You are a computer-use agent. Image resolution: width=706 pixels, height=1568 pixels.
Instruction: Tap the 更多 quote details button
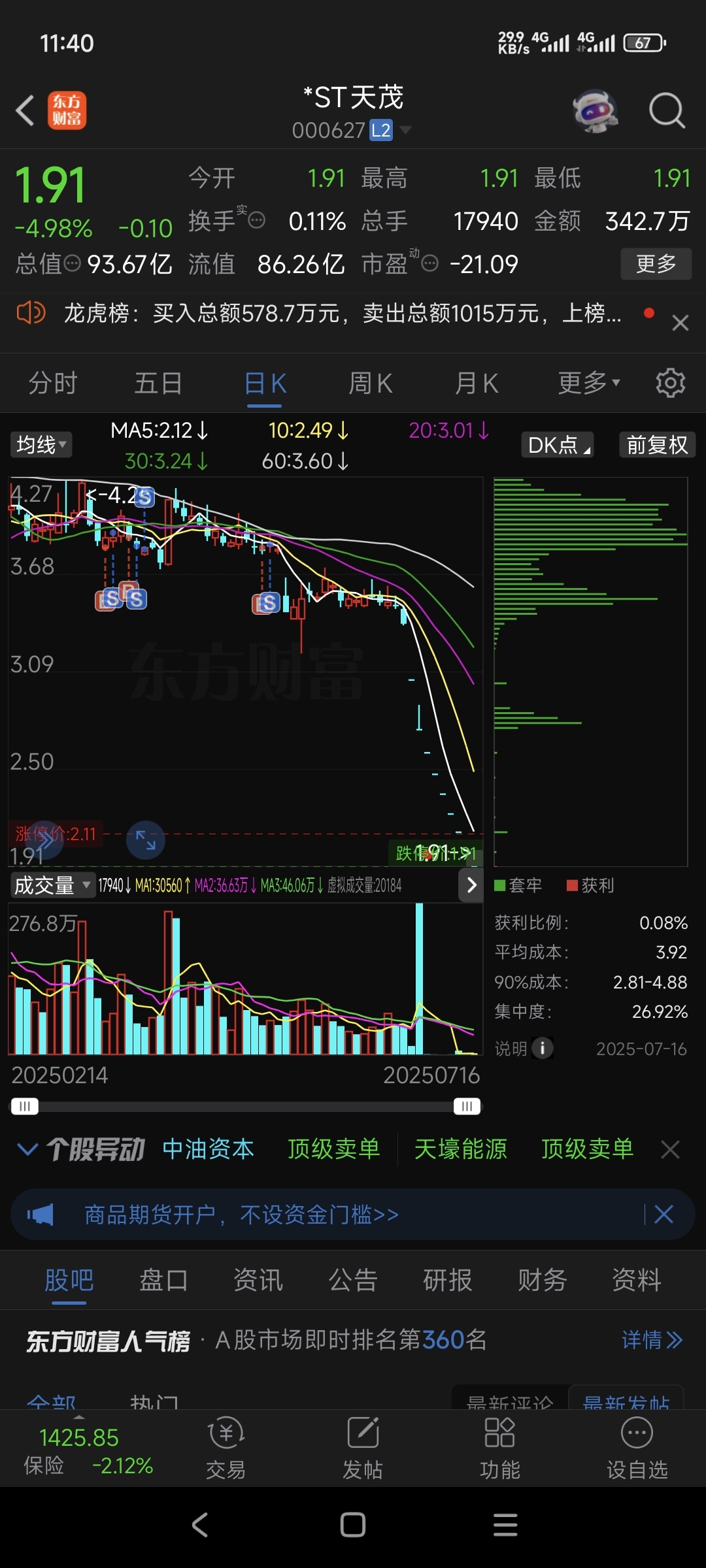coord(656,263)
